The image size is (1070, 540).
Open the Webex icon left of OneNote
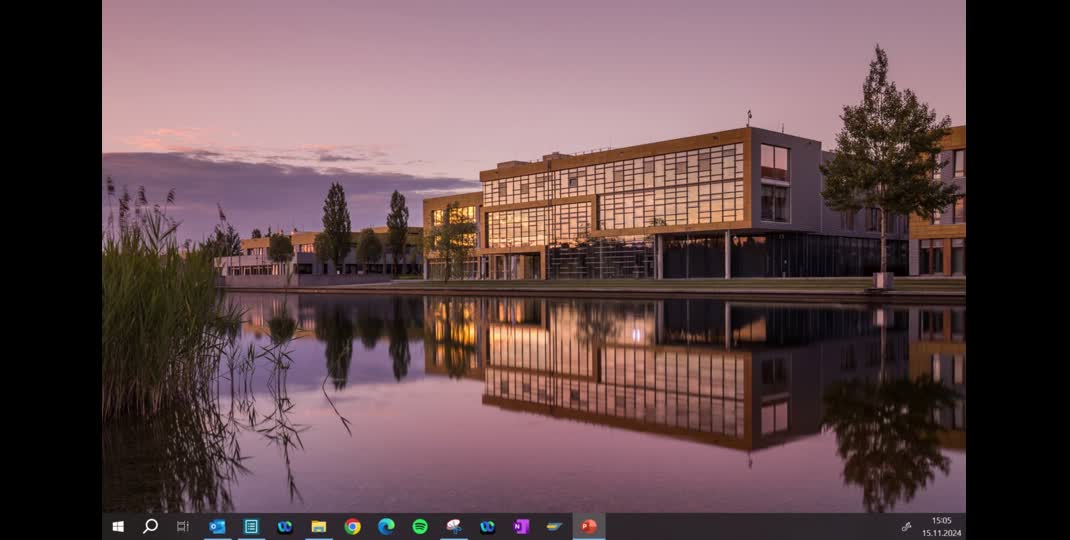click(487, 526)
